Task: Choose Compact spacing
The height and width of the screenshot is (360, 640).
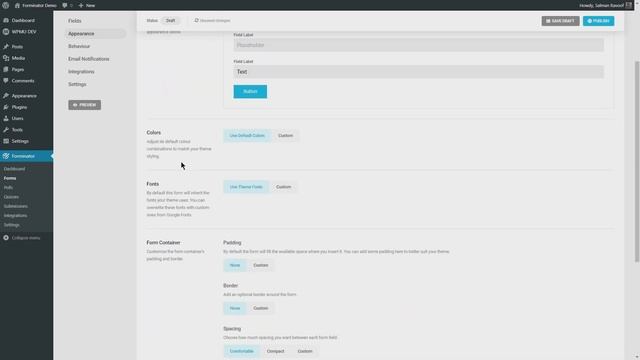Action: (275, 351)
